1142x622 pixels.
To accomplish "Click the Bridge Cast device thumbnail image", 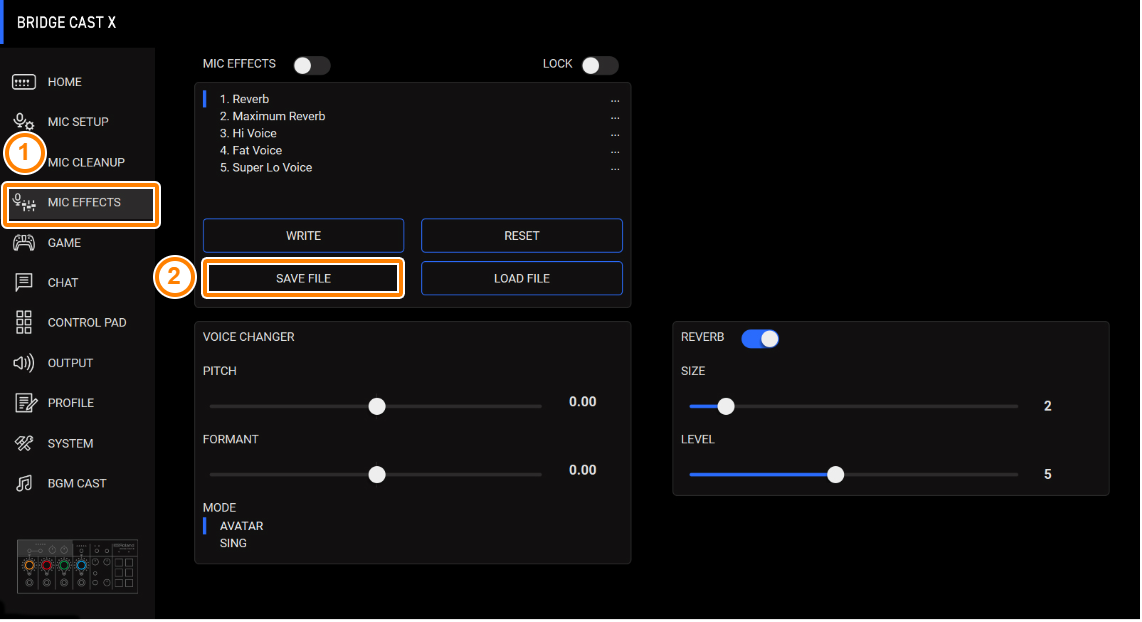I will point(77,567).
